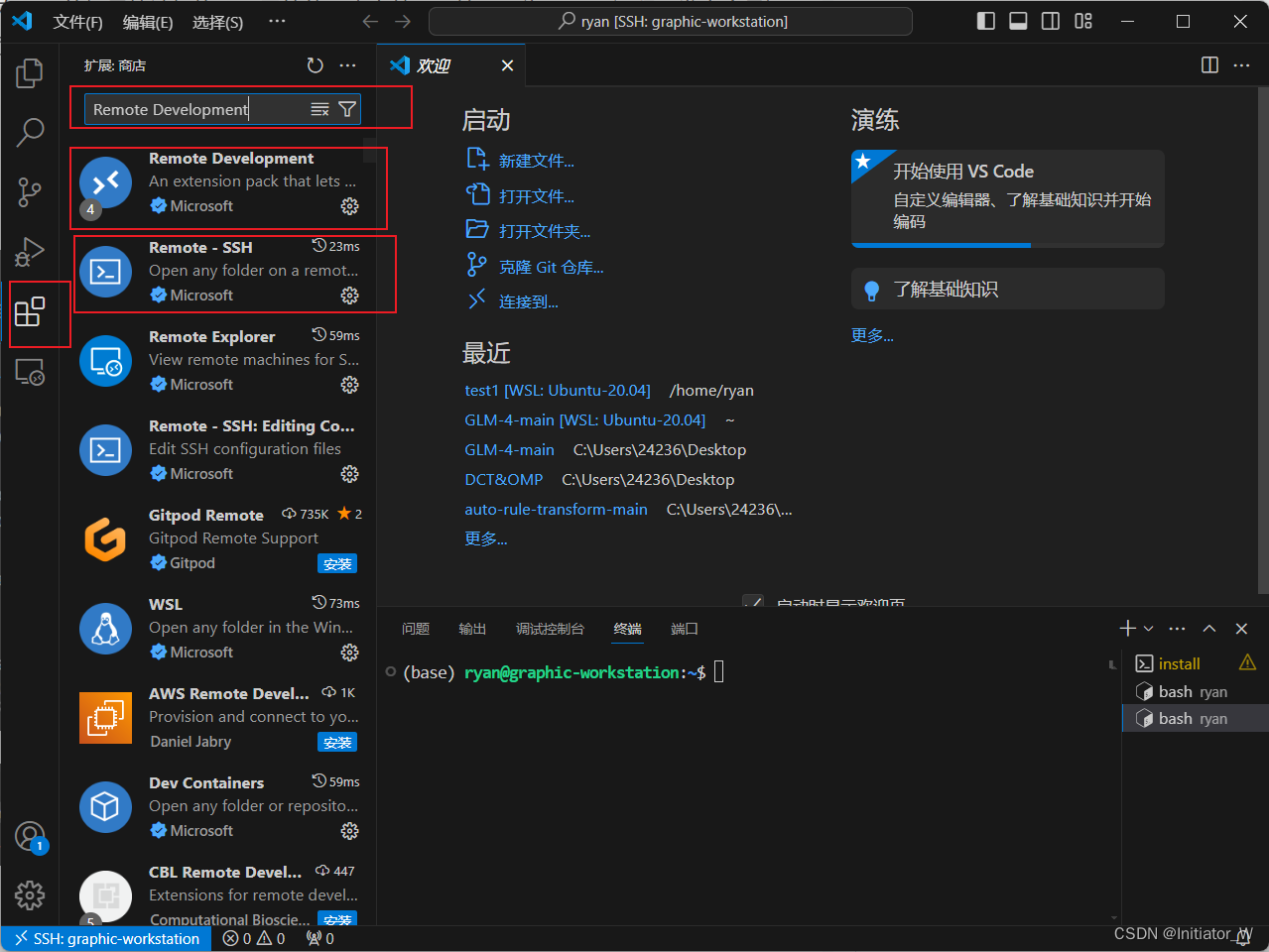Viewport: 1269px width, 952px height.
Task: Open terminal panel more actions menu
Action: (1178, 629)
